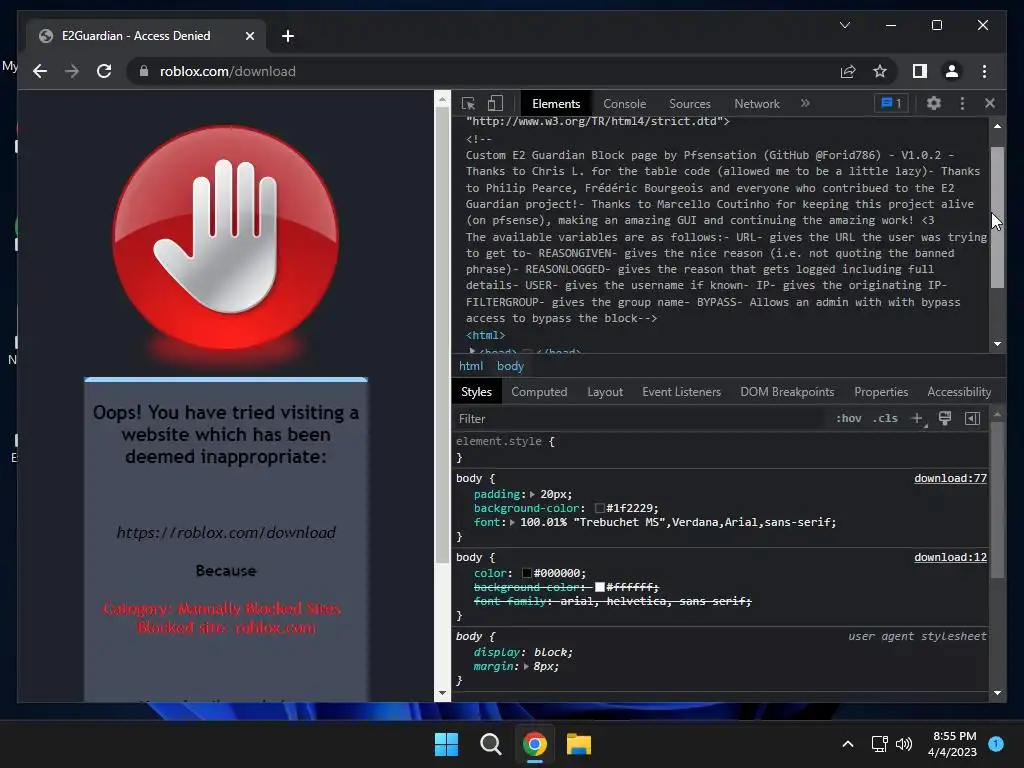Click the lock icon in address bar
Screen dimensions: 1024x768
[x=144, y=71]
